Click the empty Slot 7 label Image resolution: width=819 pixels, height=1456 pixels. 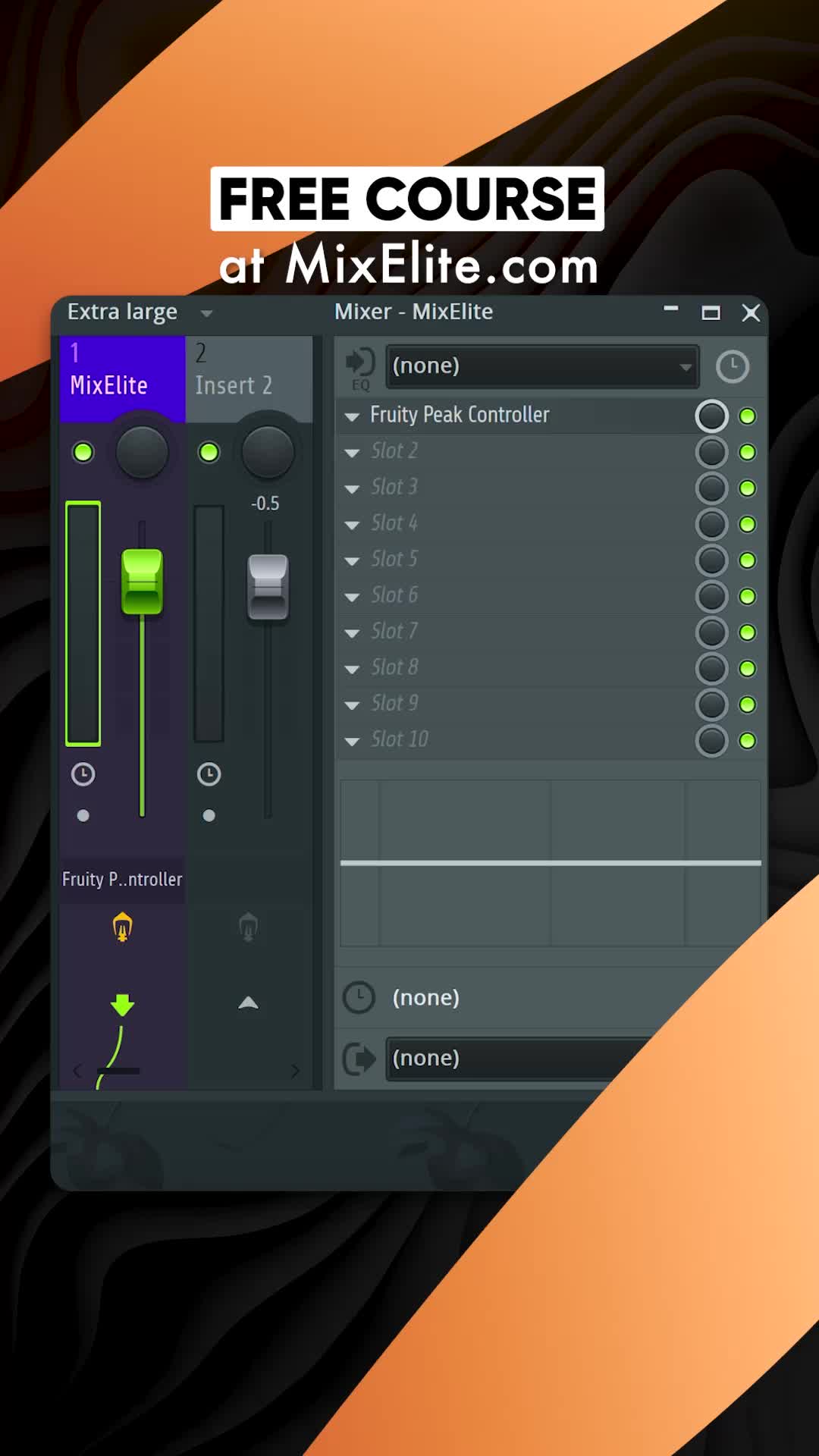[394, 631]
